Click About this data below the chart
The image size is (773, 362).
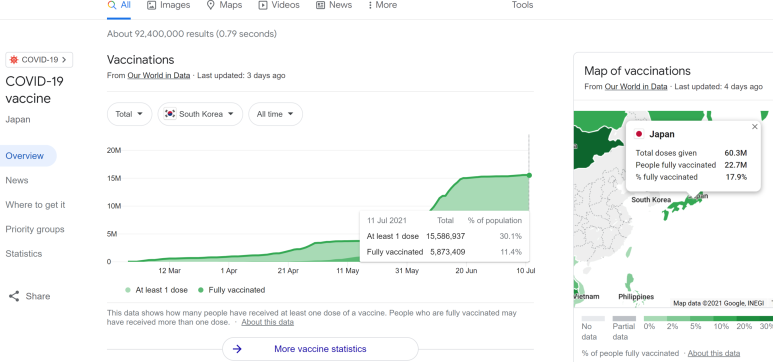pos(268,322)
